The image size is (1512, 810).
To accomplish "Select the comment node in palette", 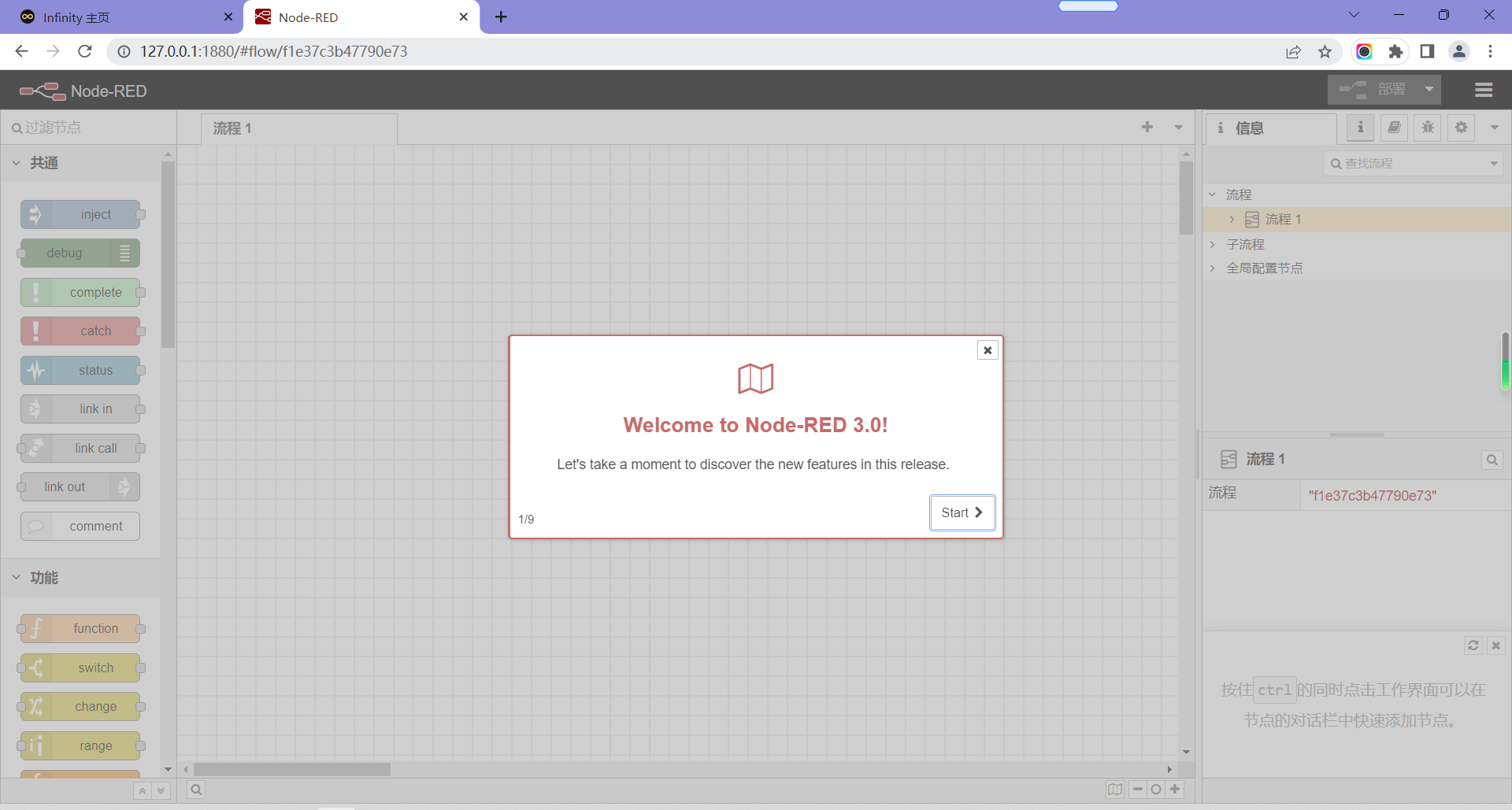I will click(80, 527).
